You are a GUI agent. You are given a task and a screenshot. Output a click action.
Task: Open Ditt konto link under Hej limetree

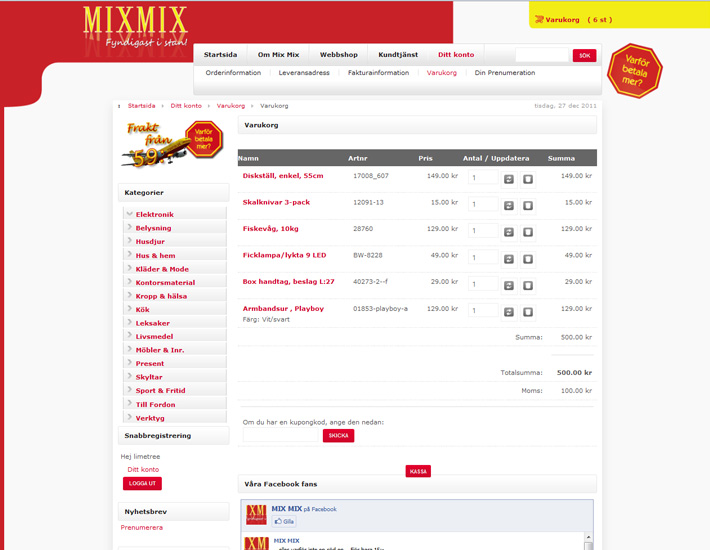(143, 469)
